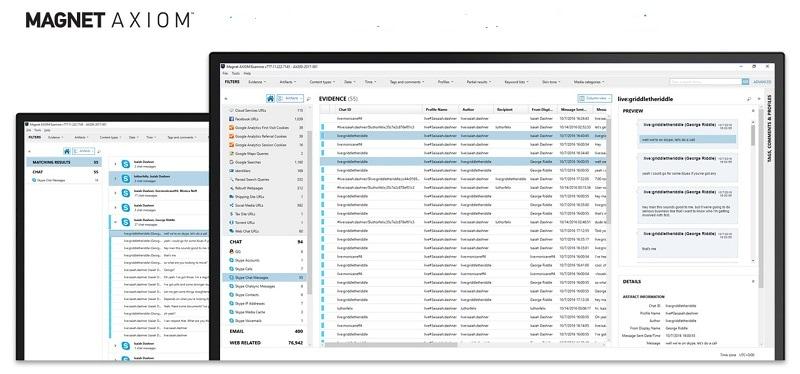Viewport: 800px width, 374px height.
Task: Click the QQ chat artifact icon
Action: [x=231, y=252]
